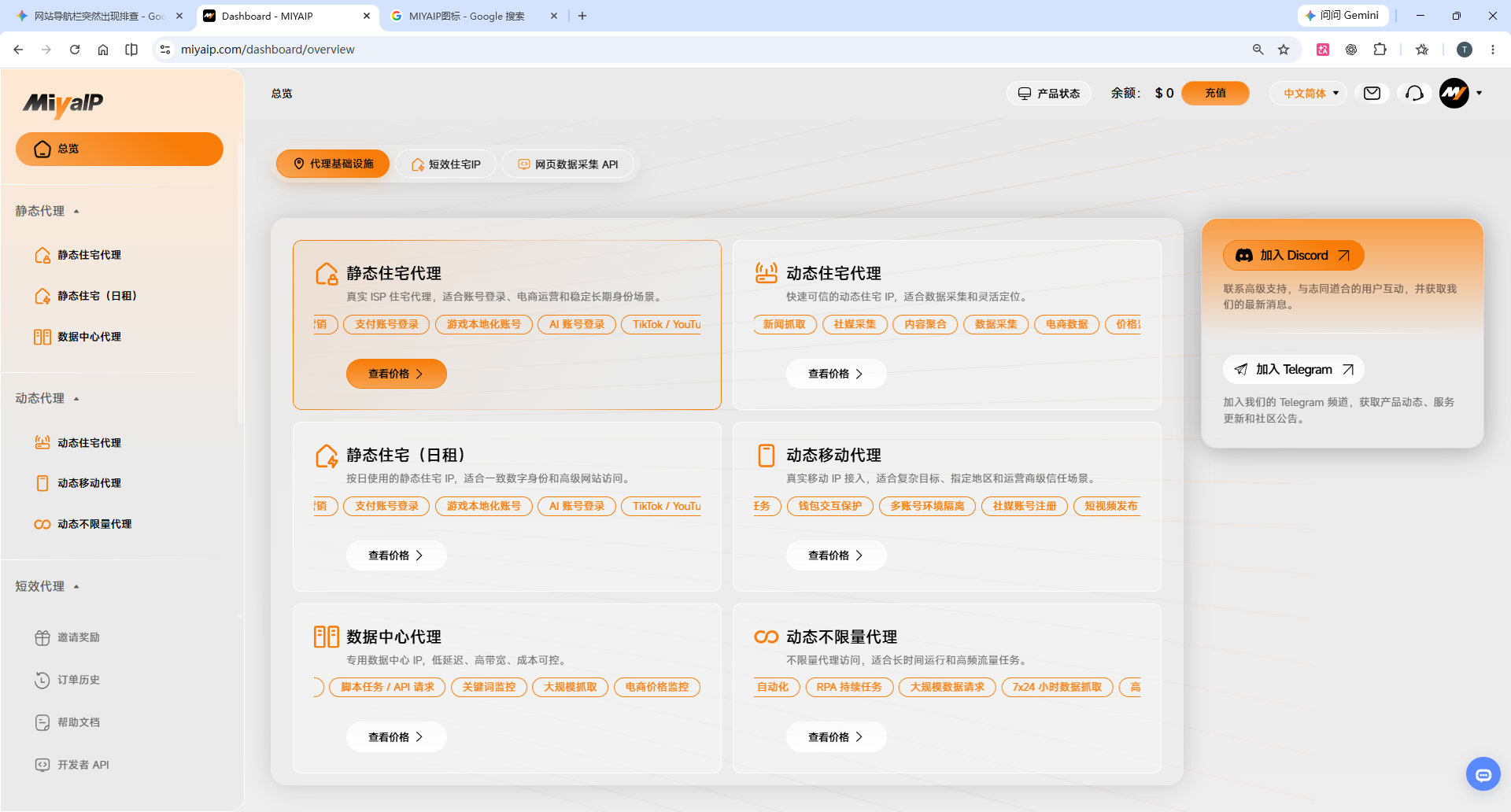Open the floating chat bubble widget

[x=1483, y=775]
